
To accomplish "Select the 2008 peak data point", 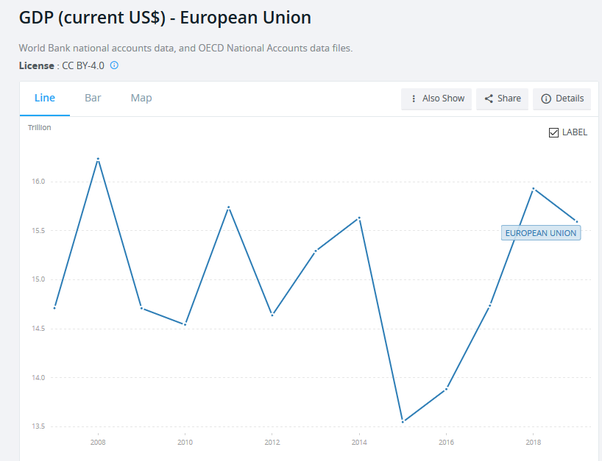I will pos(98,158).
